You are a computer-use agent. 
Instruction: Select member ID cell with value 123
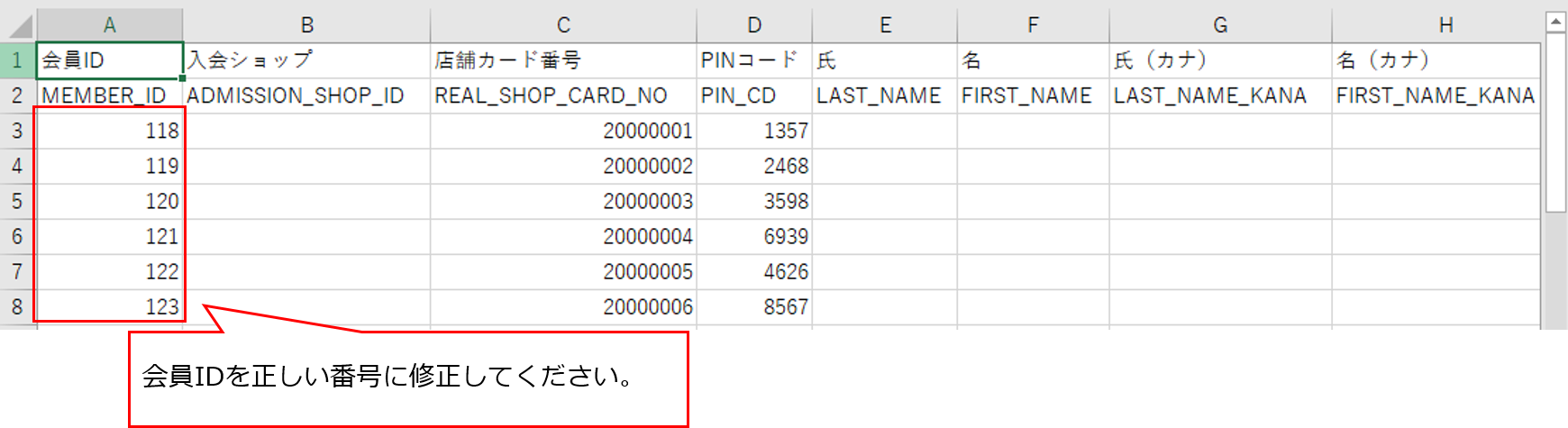tap(109, 306)
